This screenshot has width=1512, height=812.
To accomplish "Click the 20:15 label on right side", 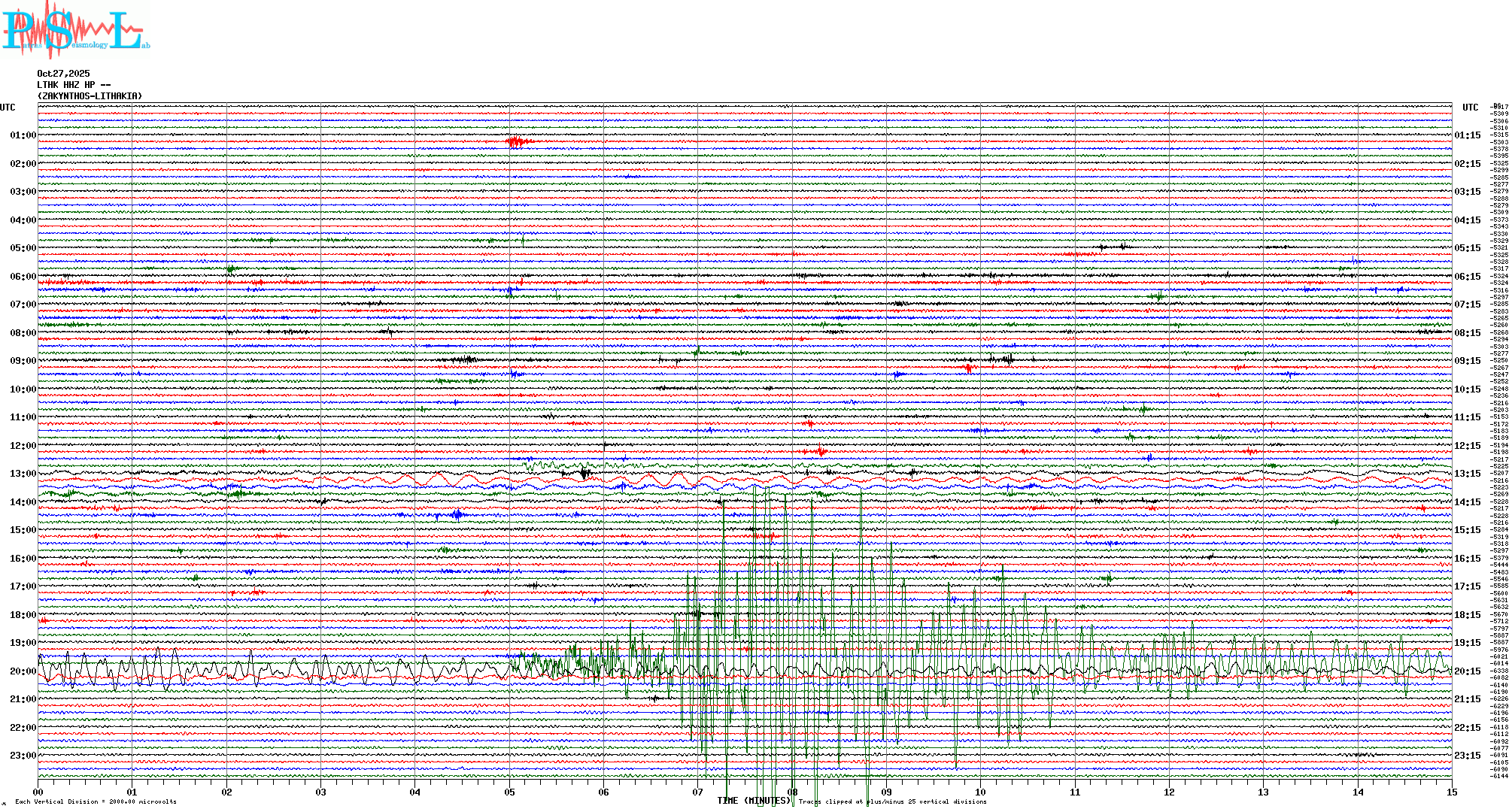I will [x=1467, y=671].
